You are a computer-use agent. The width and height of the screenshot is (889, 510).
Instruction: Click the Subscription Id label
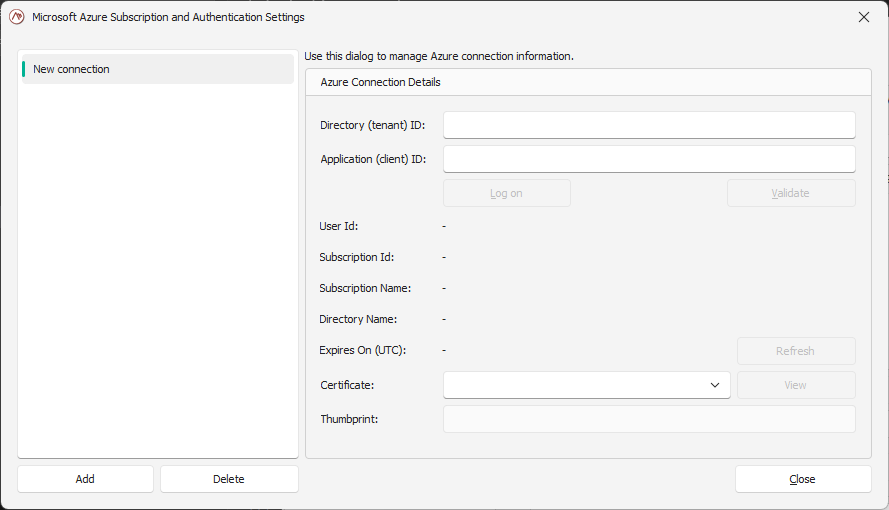(357, 257)
